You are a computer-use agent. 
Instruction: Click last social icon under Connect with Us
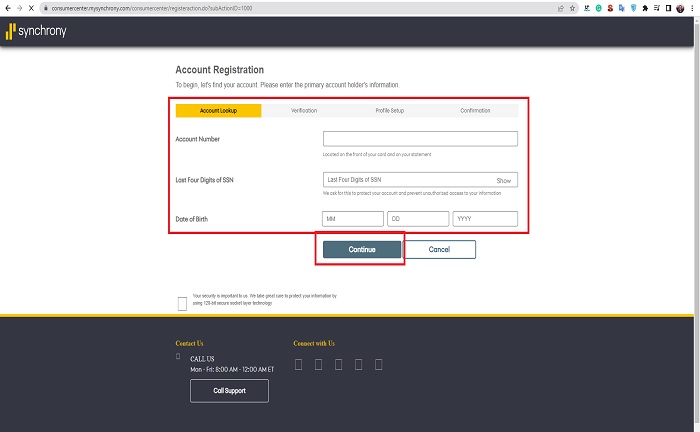coord(378,364)
